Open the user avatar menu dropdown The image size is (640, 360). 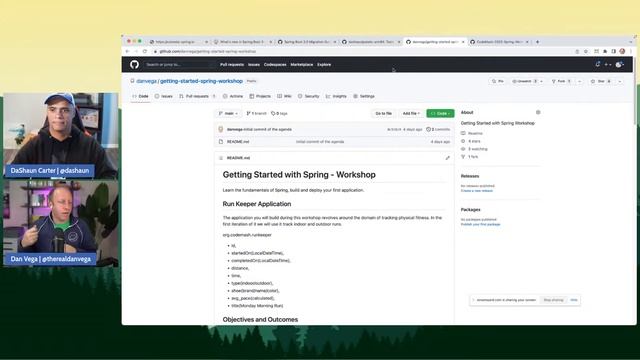[620, 64]
